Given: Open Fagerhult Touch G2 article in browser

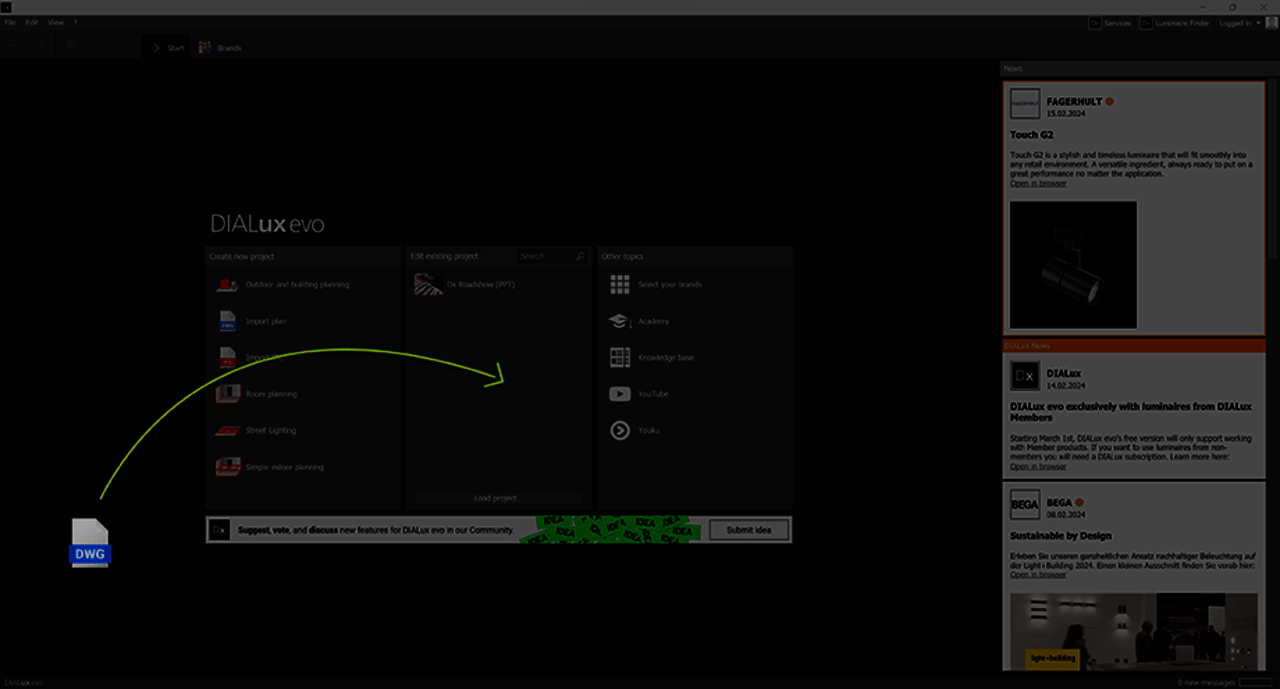Looking at the screenshot, I should [x=1037, y=184].
